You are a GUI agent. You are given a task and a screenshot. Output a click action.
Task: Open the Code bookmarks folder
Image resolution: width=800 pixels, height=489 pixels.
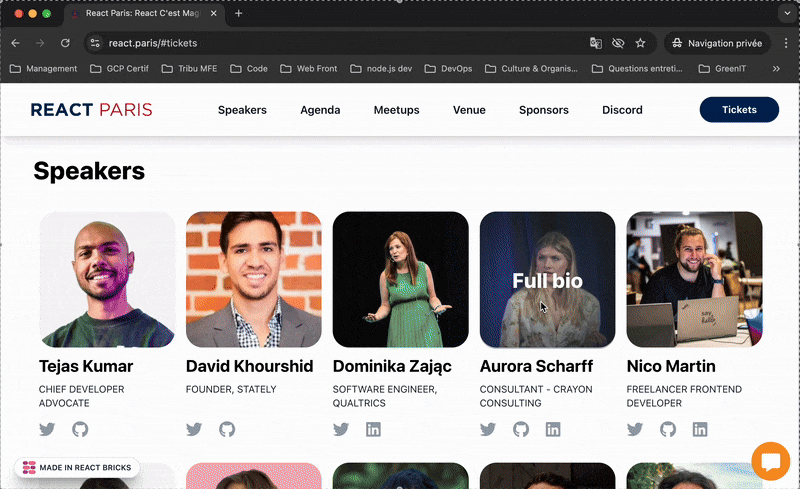(x=249, y=68)
